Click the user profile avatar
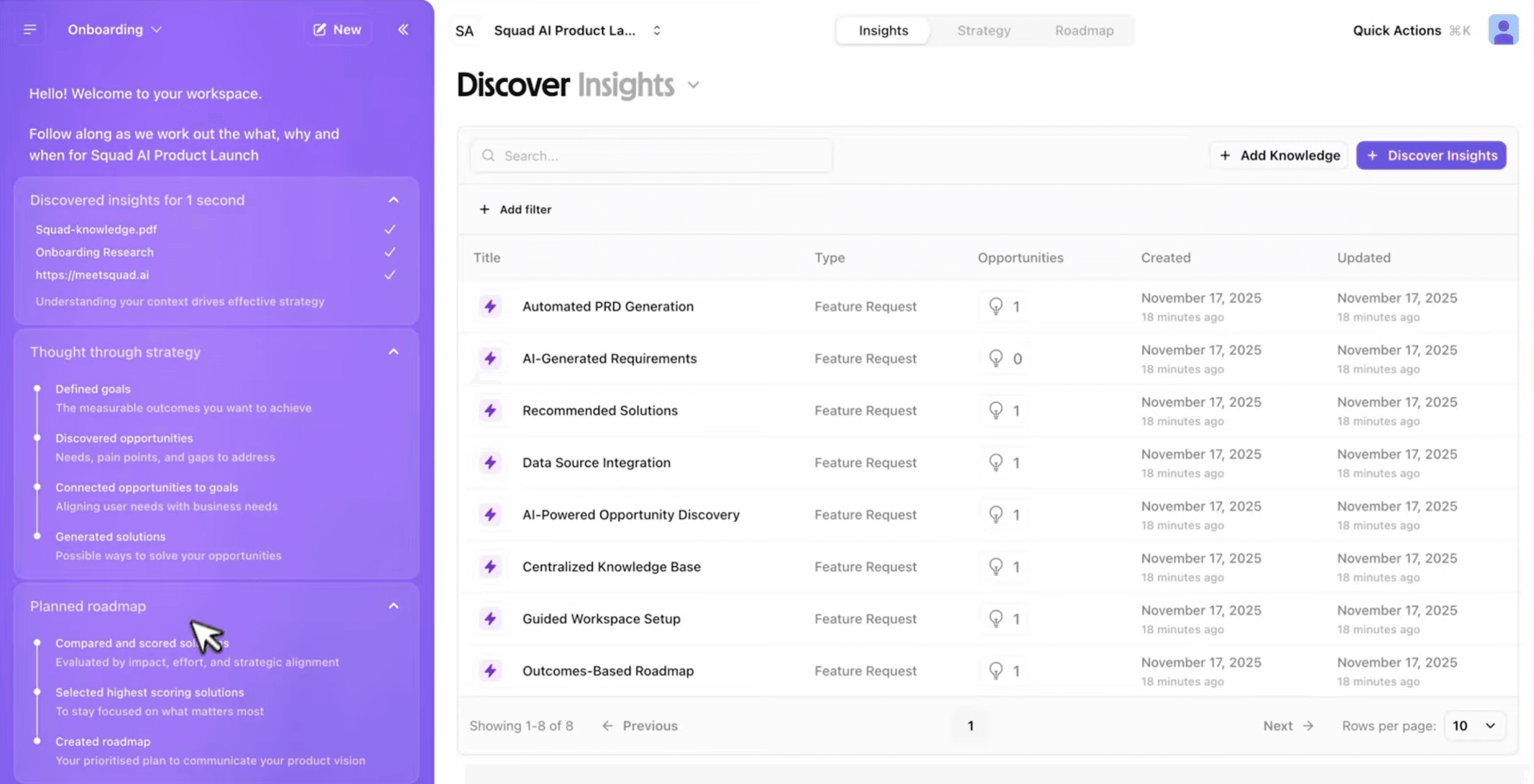The image size is (1534, 784). coord(1503,29)
